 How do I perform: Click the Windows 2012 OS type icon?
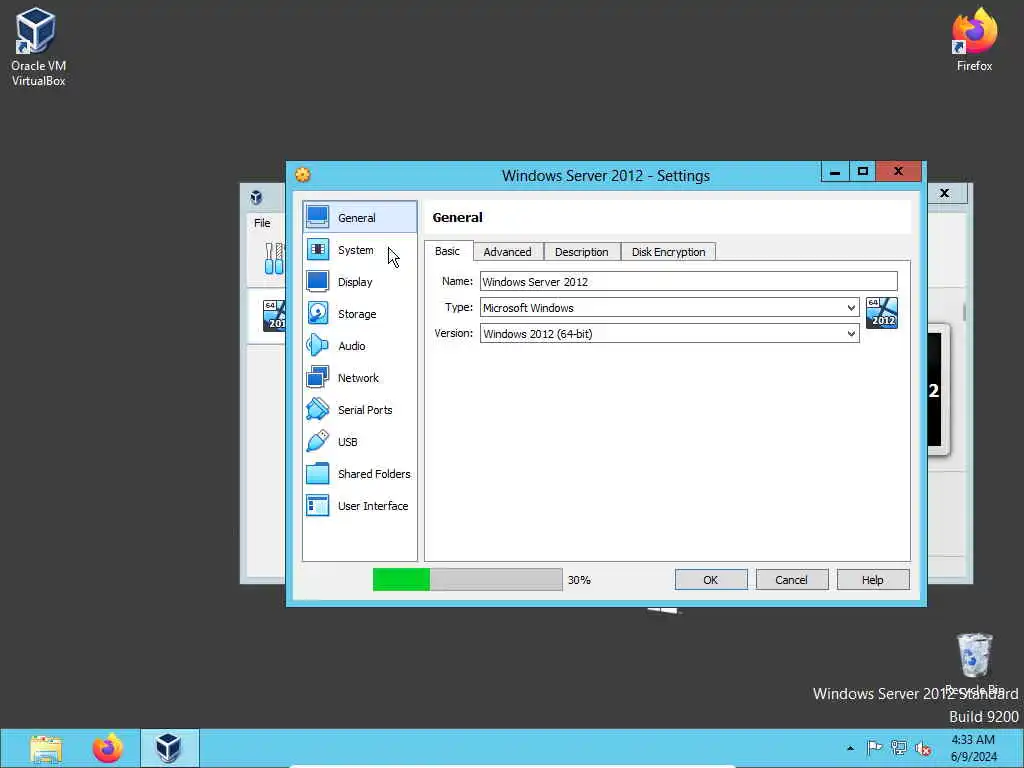pyautogui.click(x=882, y=313)
